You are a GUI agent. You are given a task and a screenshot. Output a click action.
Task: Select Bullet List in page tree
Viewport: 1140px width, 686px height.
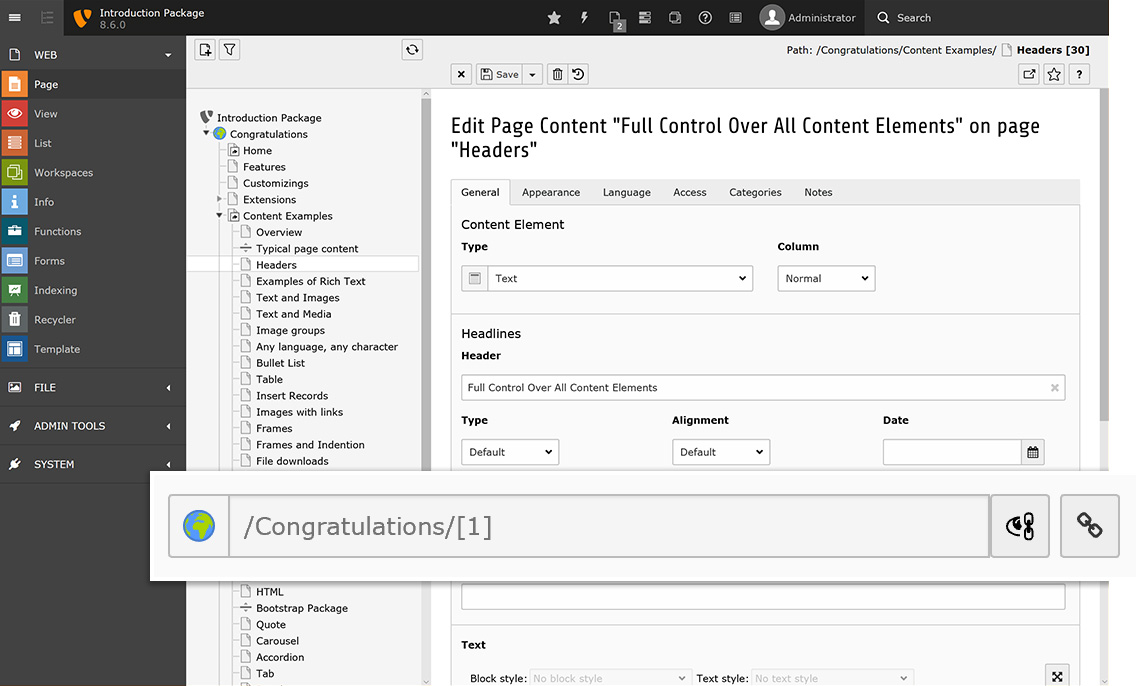click(x=280, y=363)
